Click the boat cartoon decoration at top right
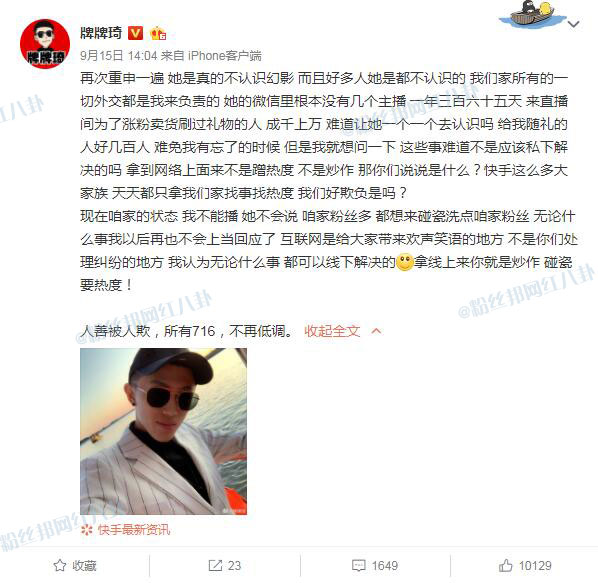 click(532, 14)
